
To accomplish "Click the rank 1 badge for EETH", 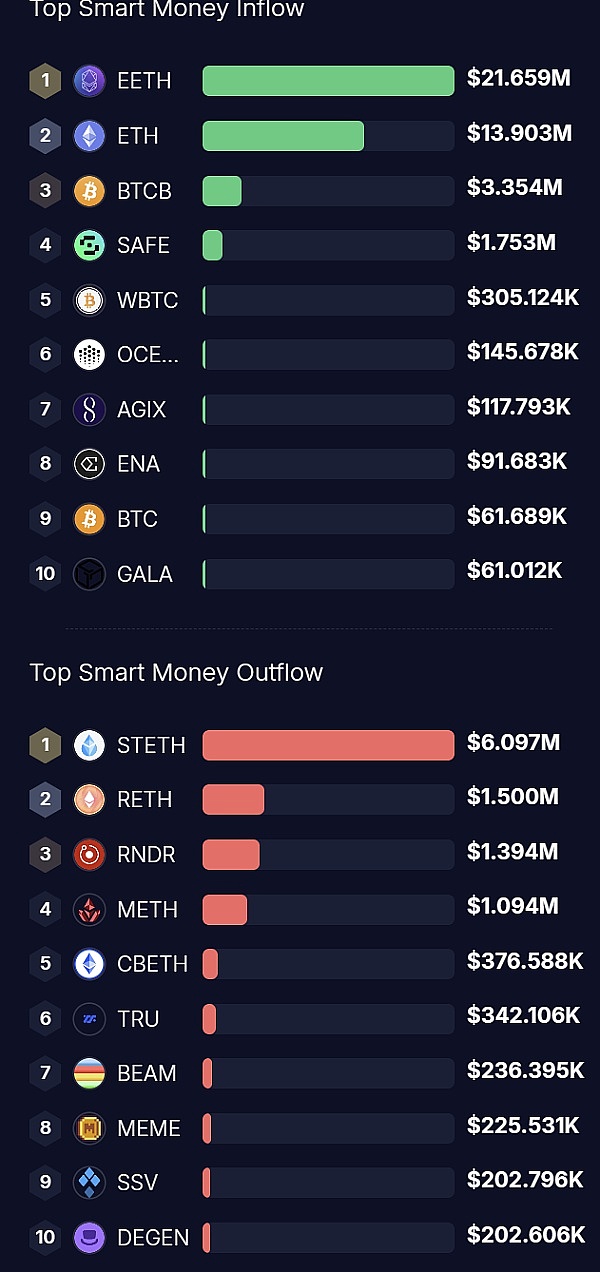I will coord(45,81).
